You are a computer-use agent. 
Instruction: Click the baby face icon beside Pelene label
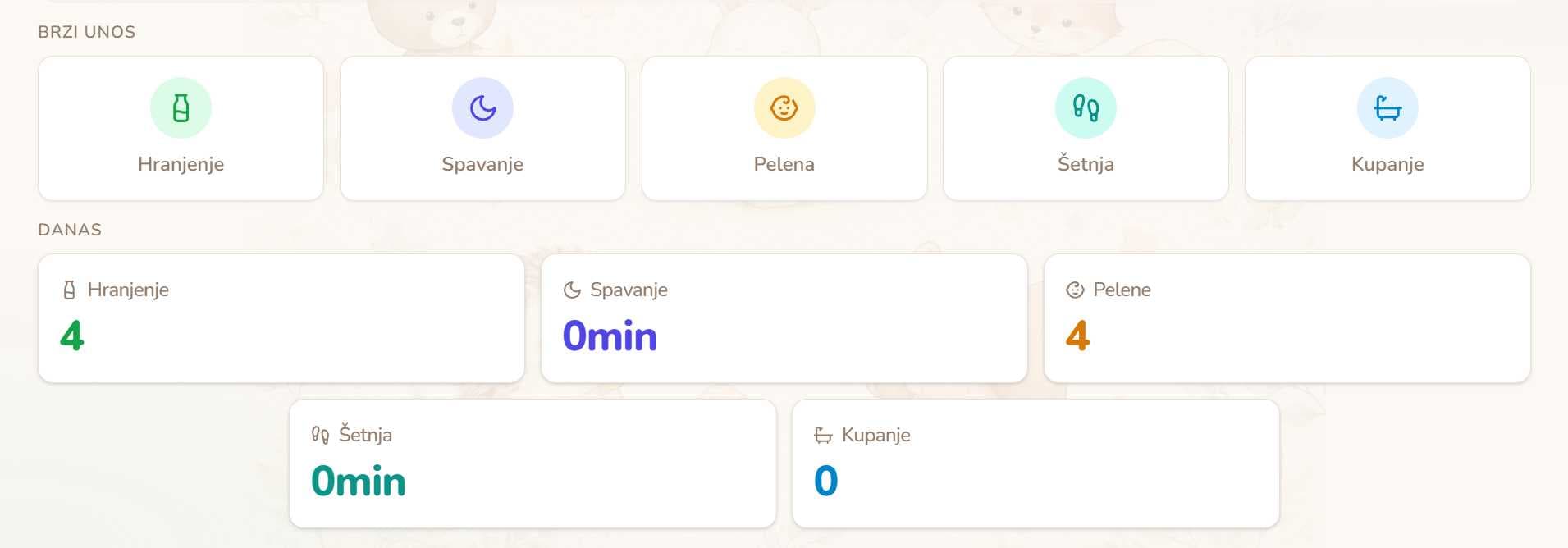pos(1076,290)
